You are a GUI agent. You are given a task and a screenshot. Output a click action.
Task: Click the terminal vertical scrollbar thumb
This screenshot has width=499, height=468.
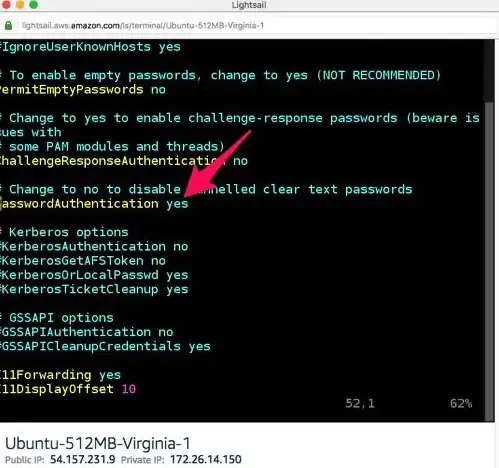point(489,261)
